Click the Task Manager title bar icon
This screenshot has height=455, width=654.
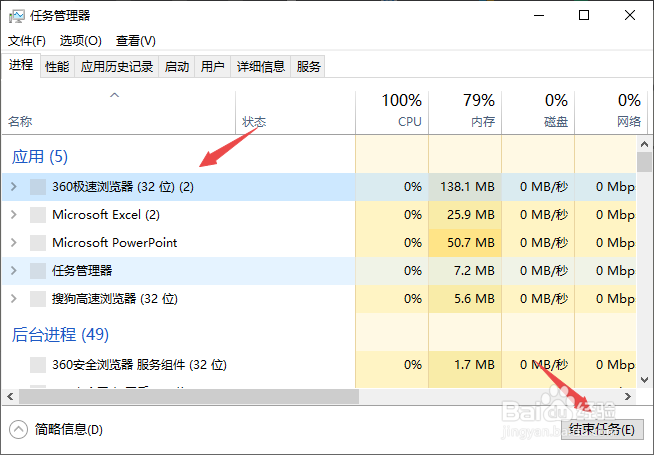click(x=17, y=16)
